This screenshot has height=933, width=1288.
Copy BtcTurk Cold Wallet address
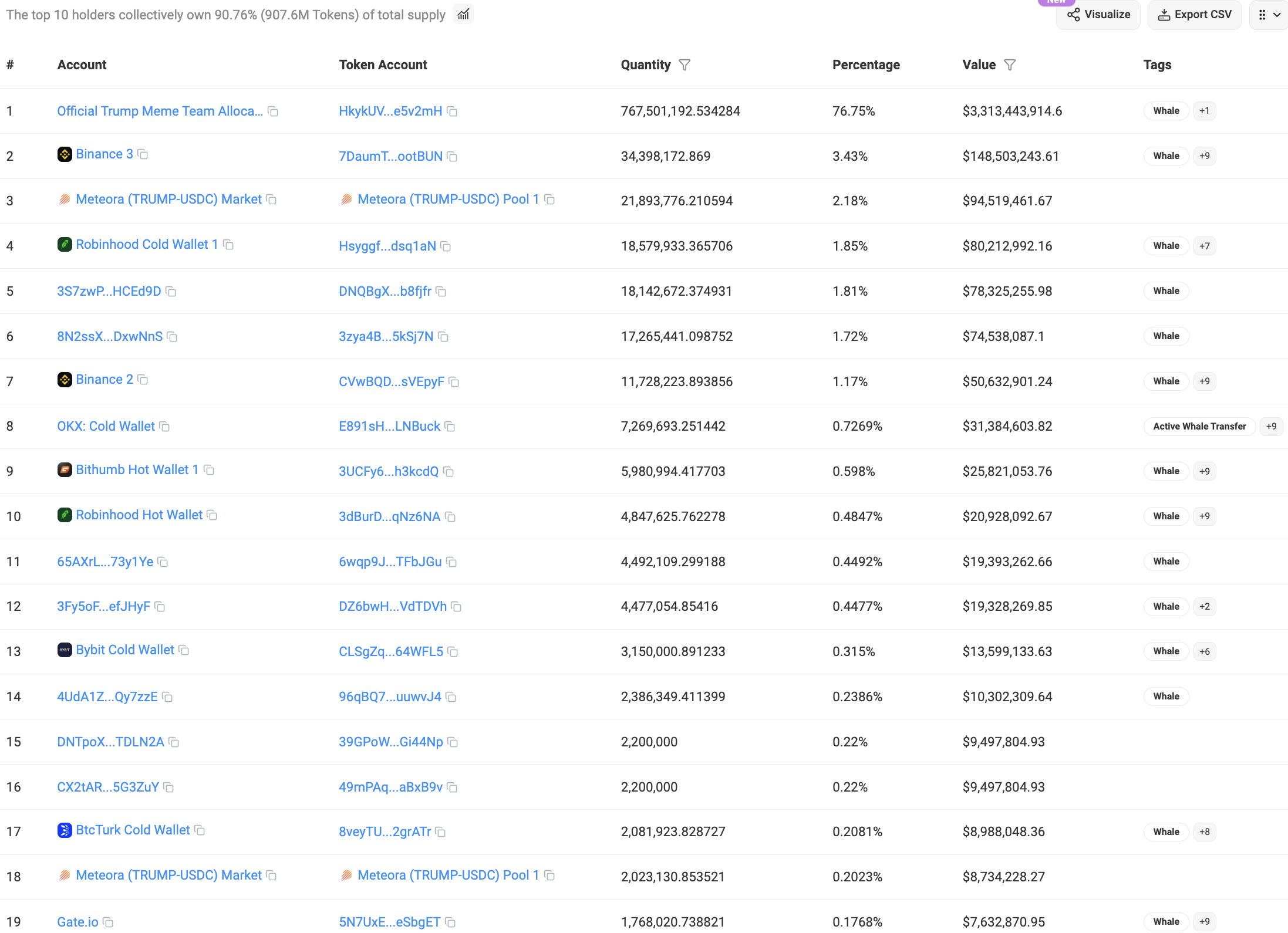(x=200, y=830)
